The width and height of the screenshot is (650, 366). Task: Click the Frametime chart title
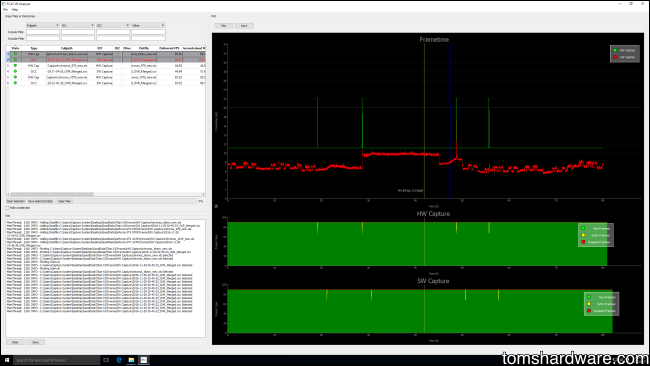[434, 40]
